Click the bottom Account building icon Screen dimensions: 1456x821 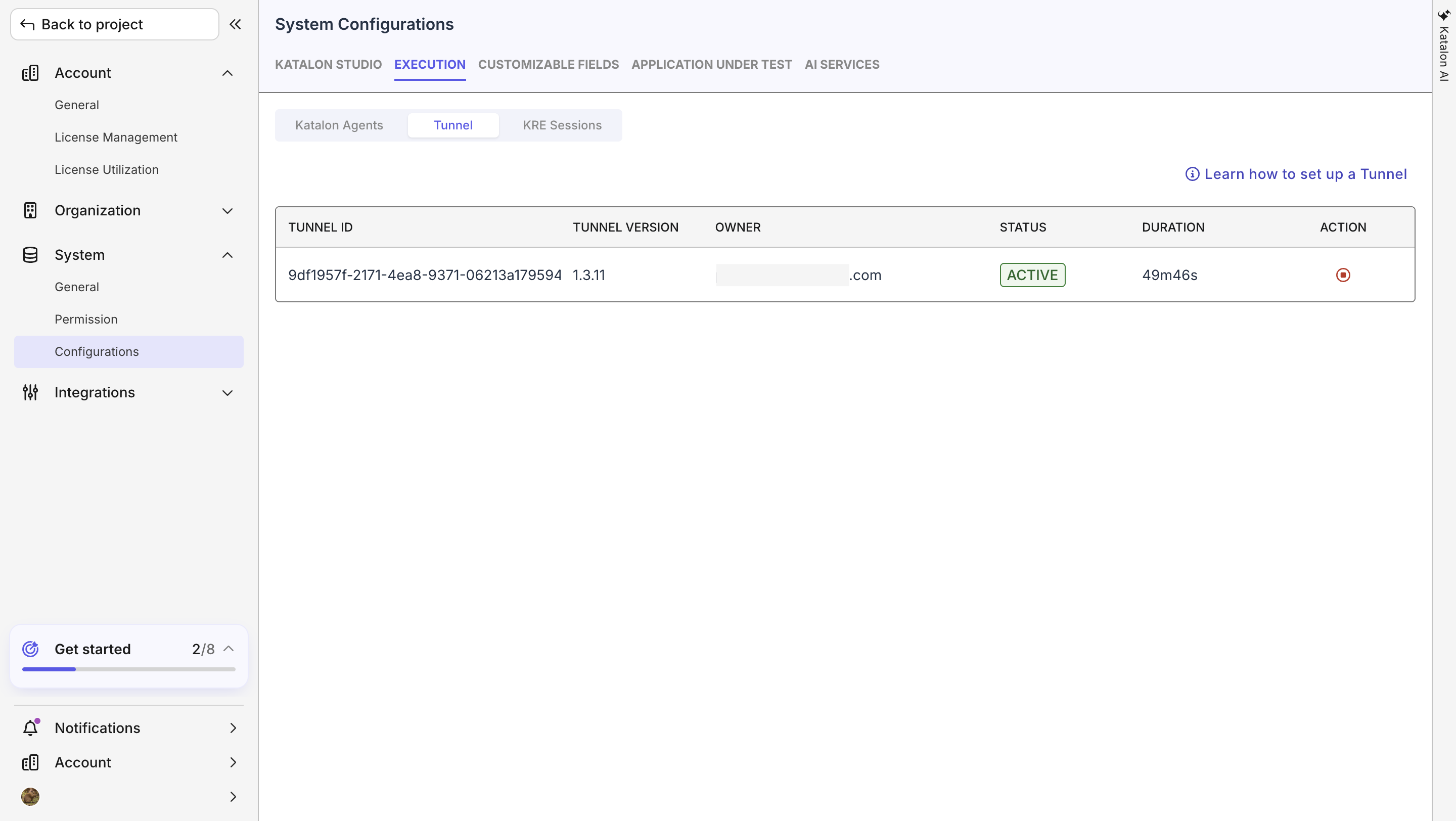point(30,763)
